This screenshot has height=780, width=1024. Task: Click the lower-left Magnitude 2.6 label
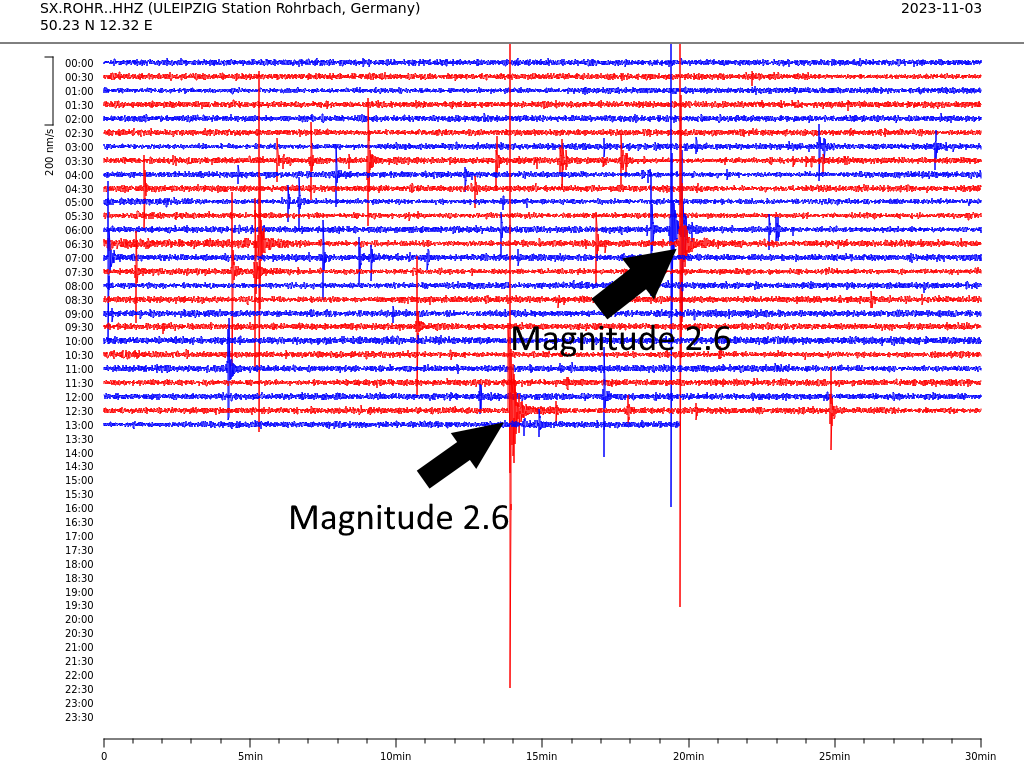pyautogui.click(x=398, y=518)
